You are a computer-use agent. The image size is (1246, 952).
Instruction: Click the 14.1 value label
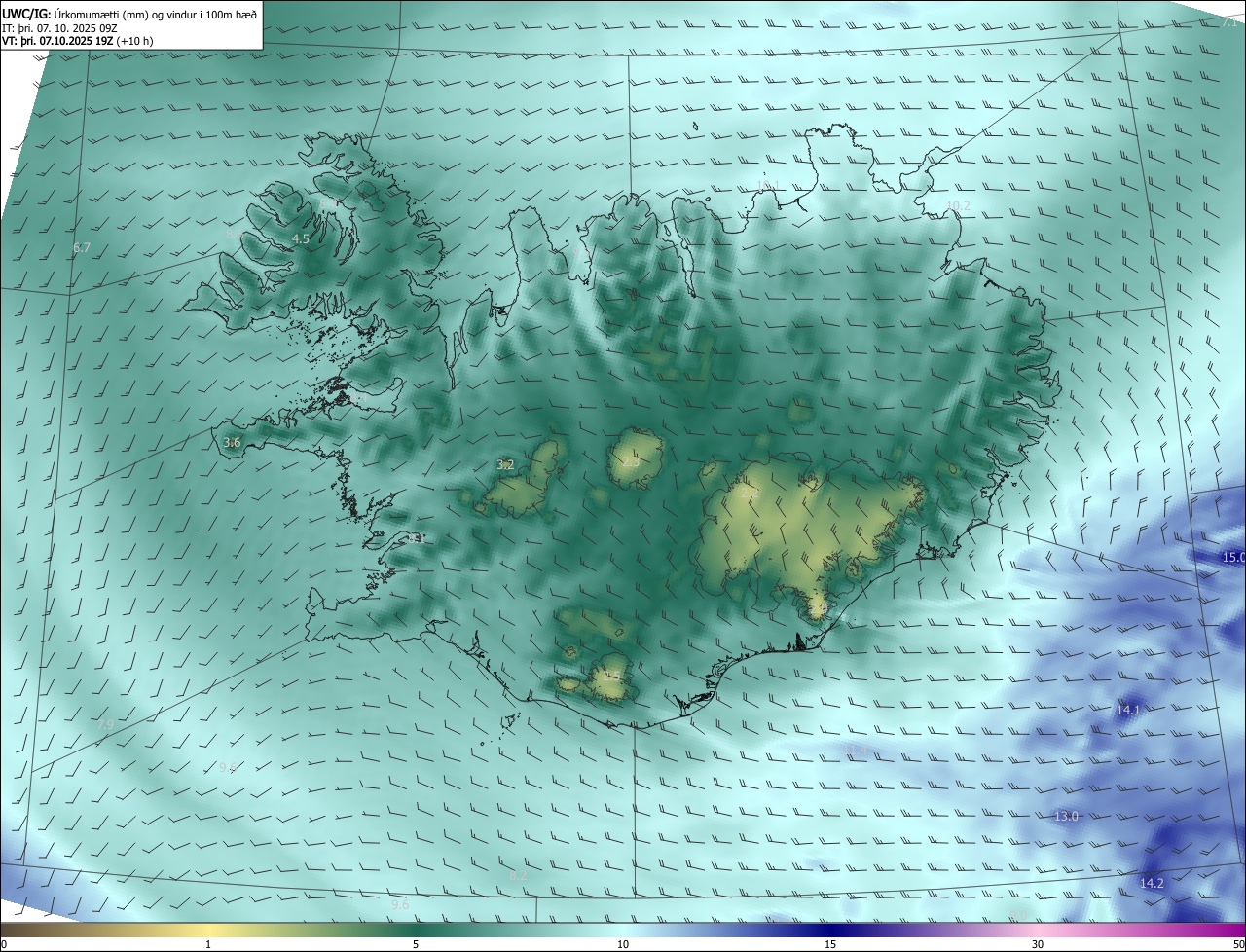(x=1127, y=711)
